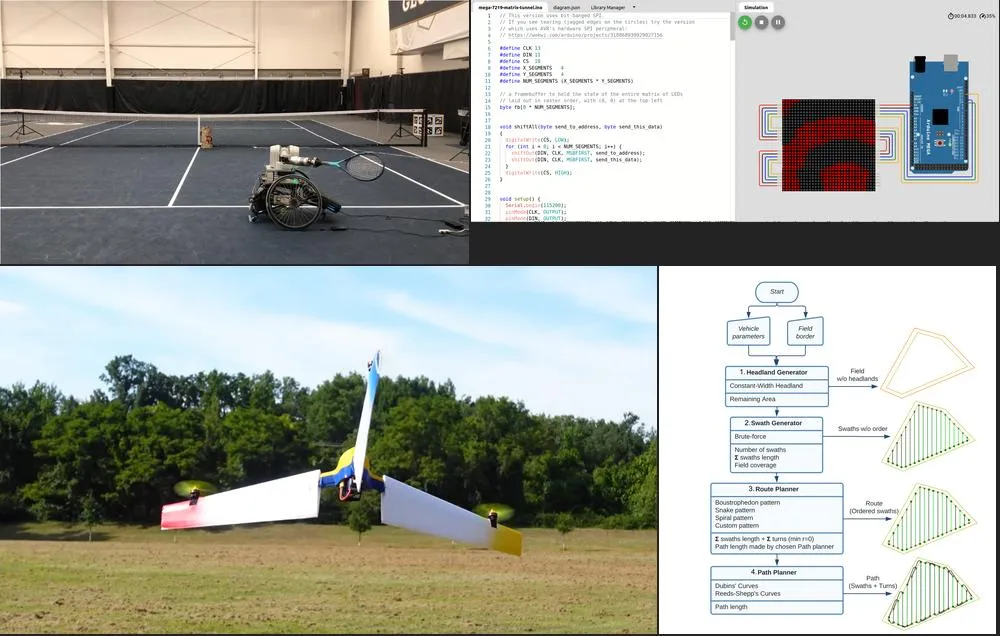Pause the simulation
1000x636 pixels.
pos(778,21)
